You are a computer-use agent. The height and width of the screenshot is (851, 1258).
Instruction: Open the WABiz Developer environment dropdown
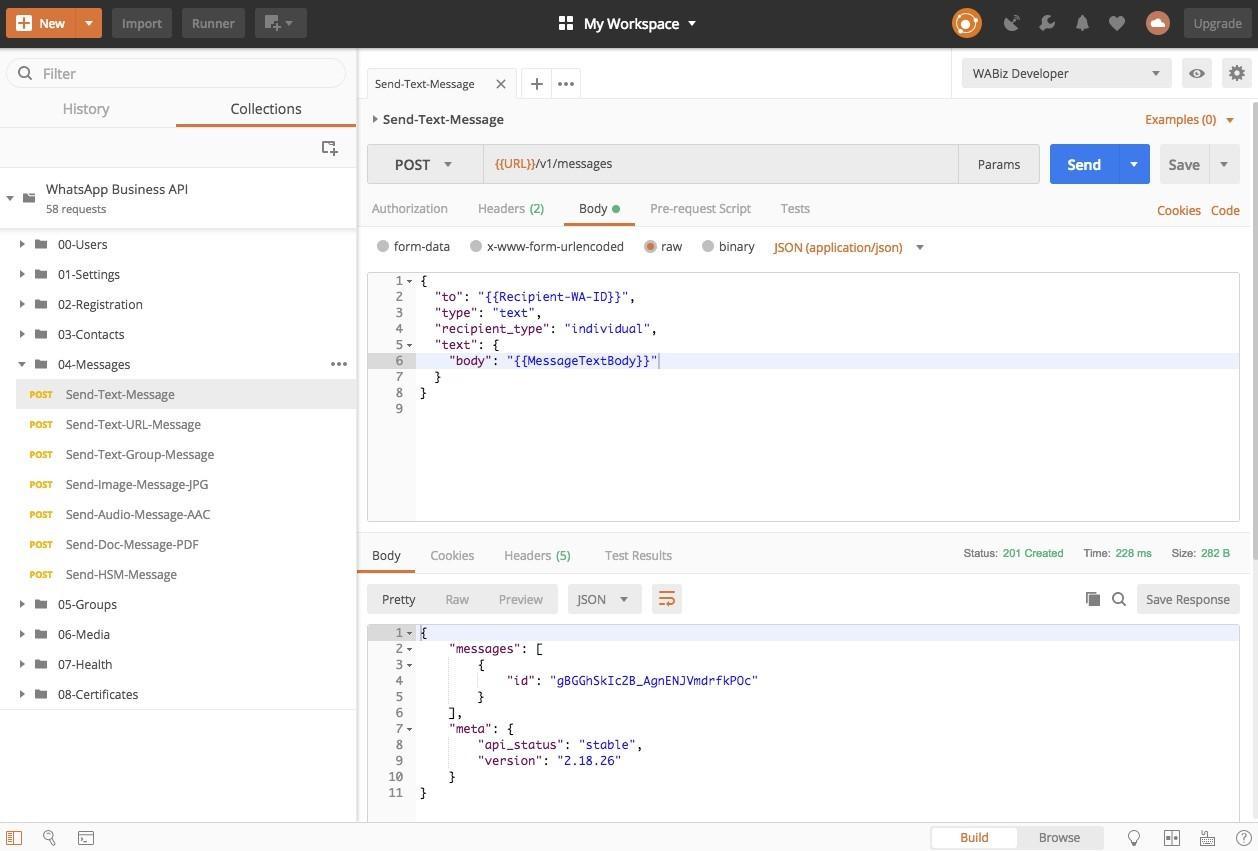pos(1065,73)
